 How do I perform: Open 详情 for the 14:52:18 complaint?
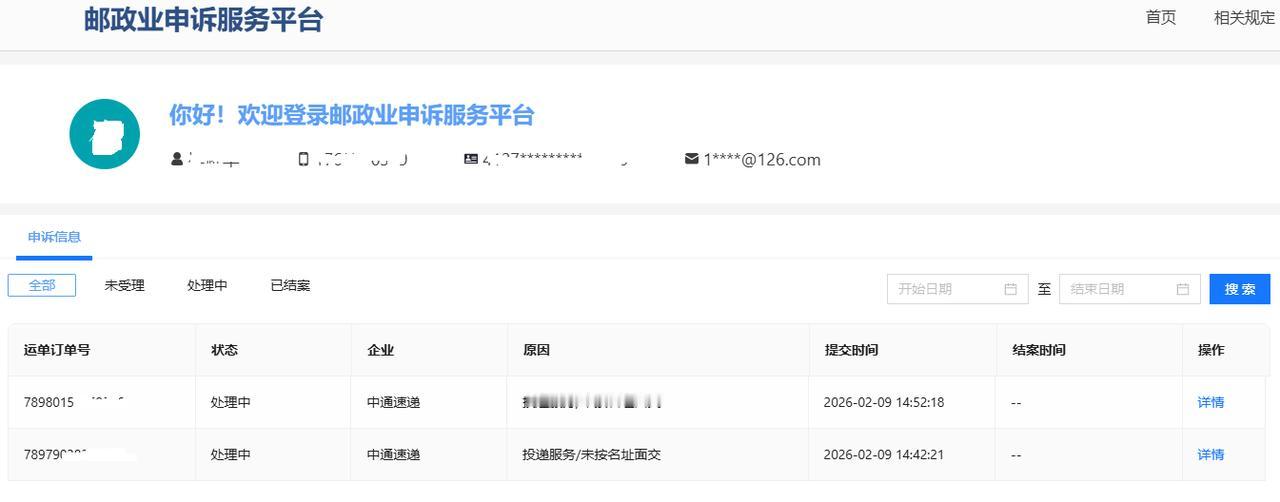coord(1211,402)
